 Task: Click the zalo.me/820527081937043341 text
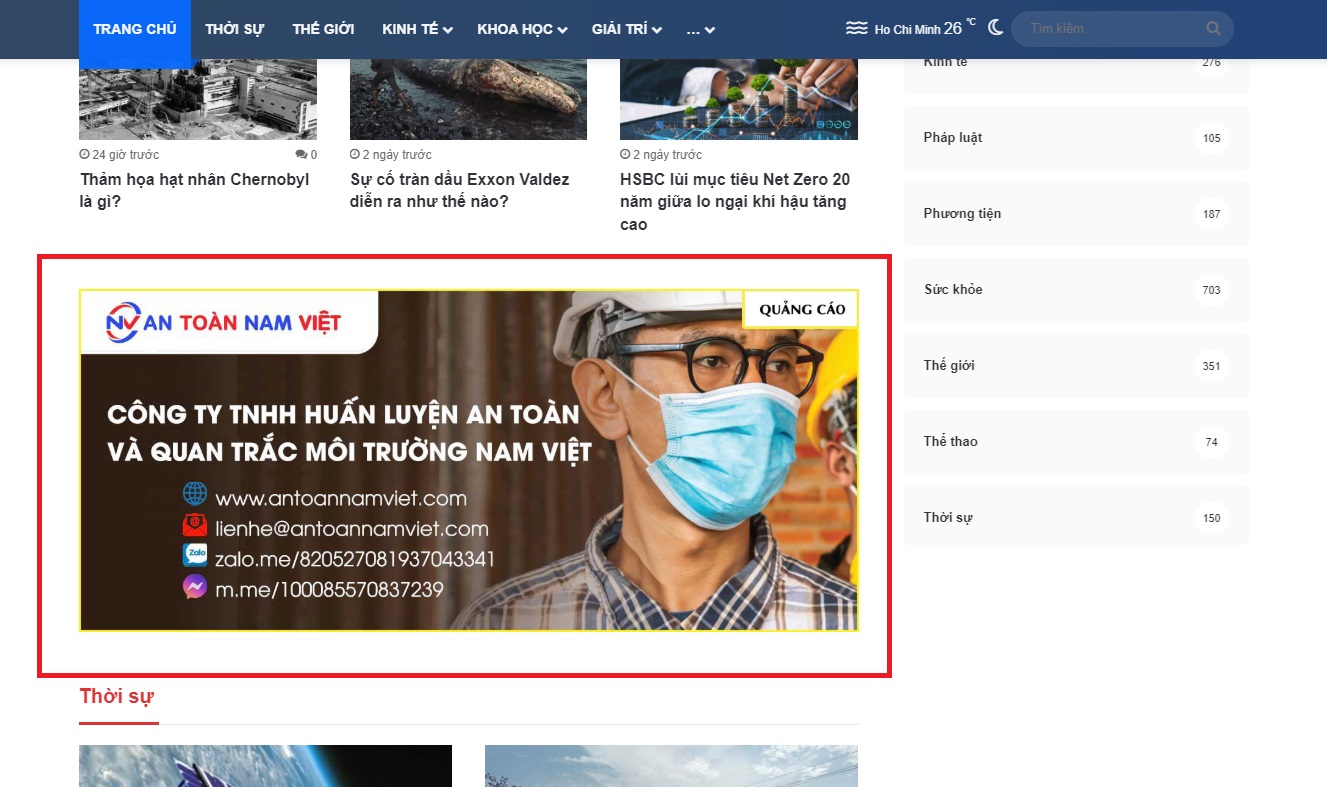[x=355, y=559]
